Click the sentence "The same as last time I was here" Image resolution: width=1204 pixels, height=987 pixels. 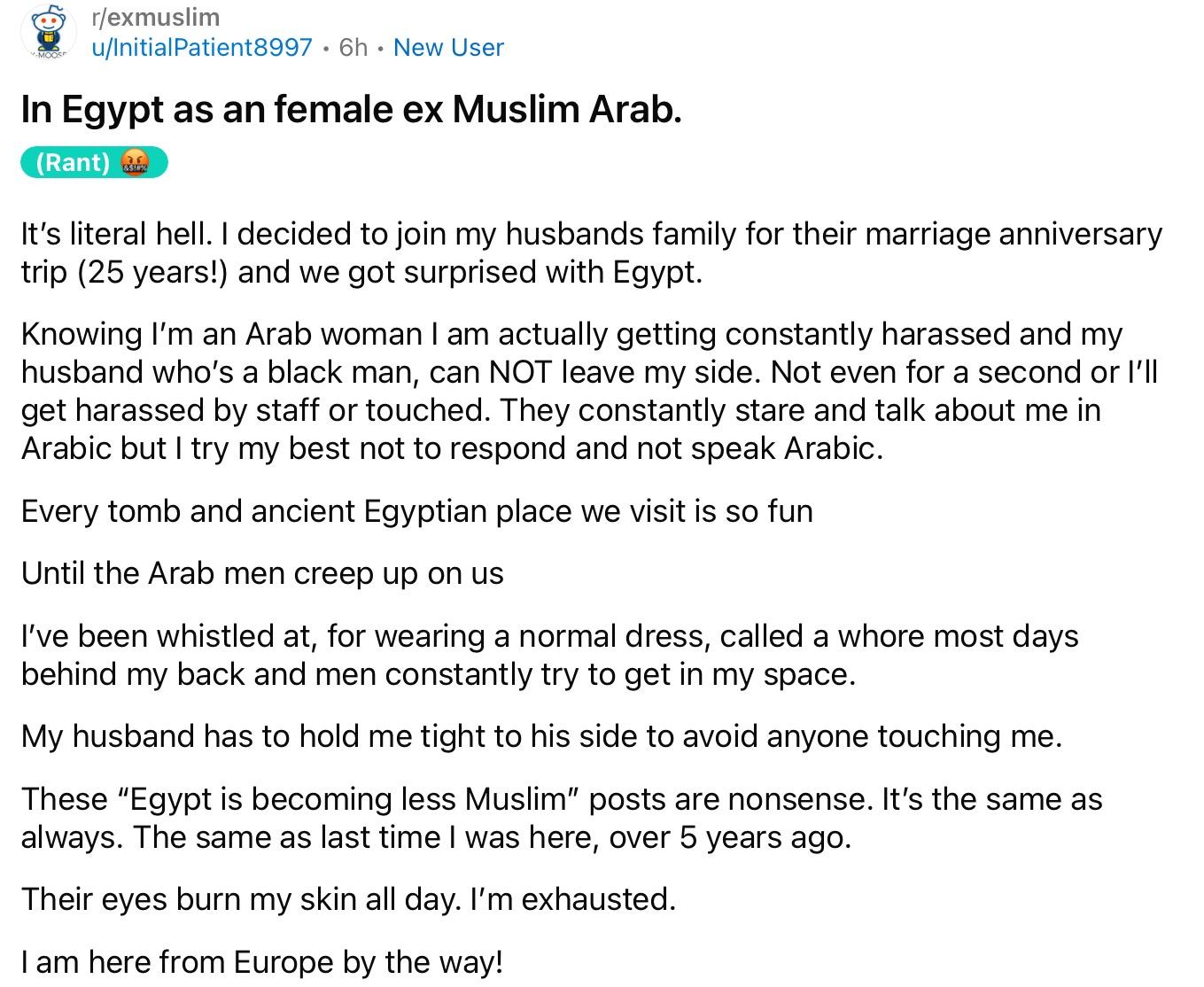[x=492, y=837]
